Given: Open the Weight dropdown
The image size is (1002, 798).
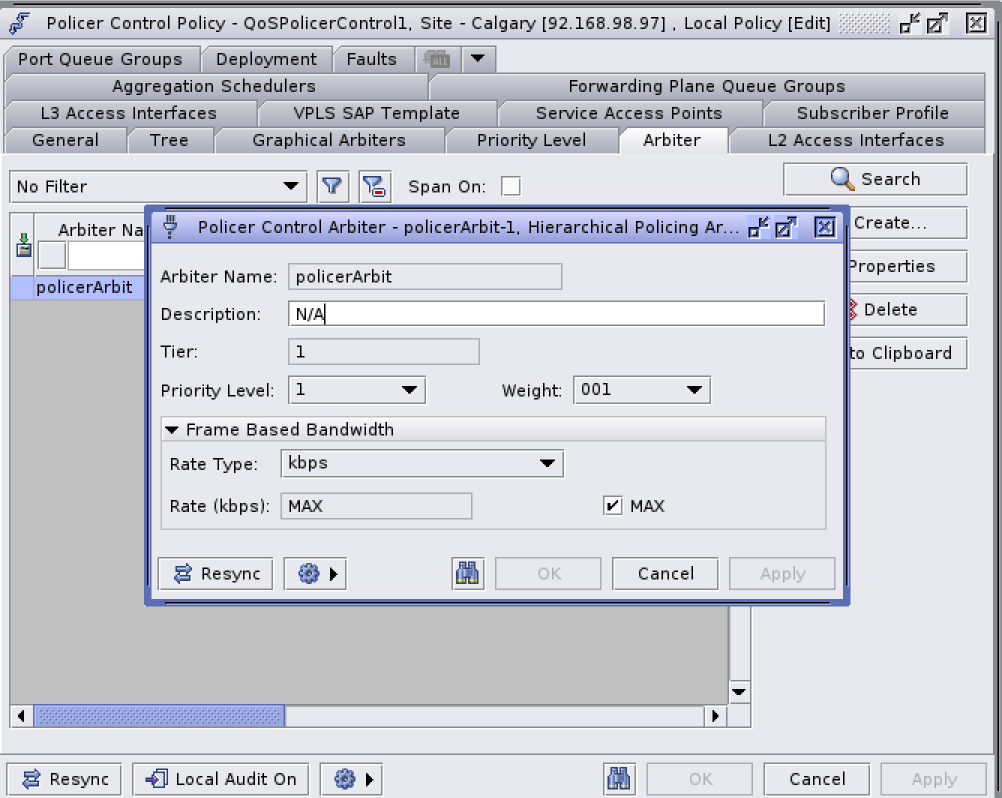Looking at the screenshot, I should [641, 390].
